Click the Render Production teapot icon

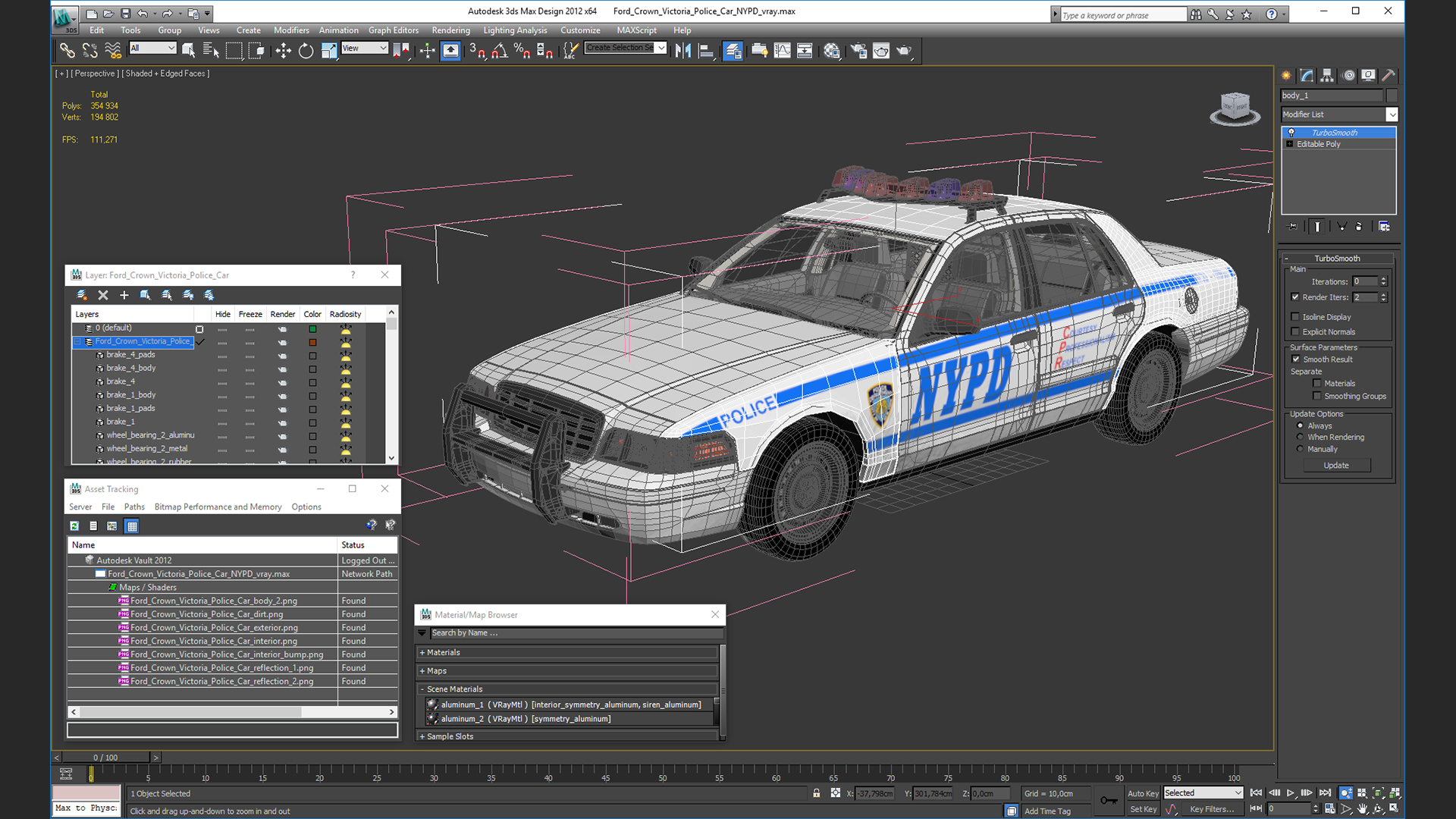pos(904,51)
